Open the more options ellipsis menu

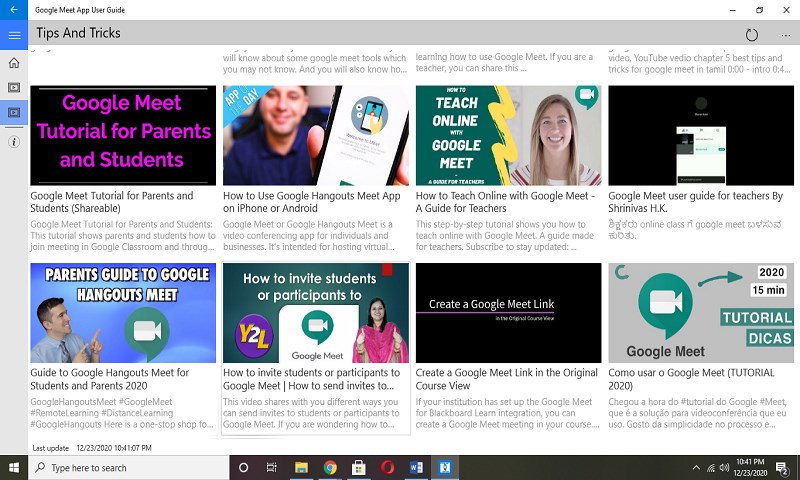[786, 35]
